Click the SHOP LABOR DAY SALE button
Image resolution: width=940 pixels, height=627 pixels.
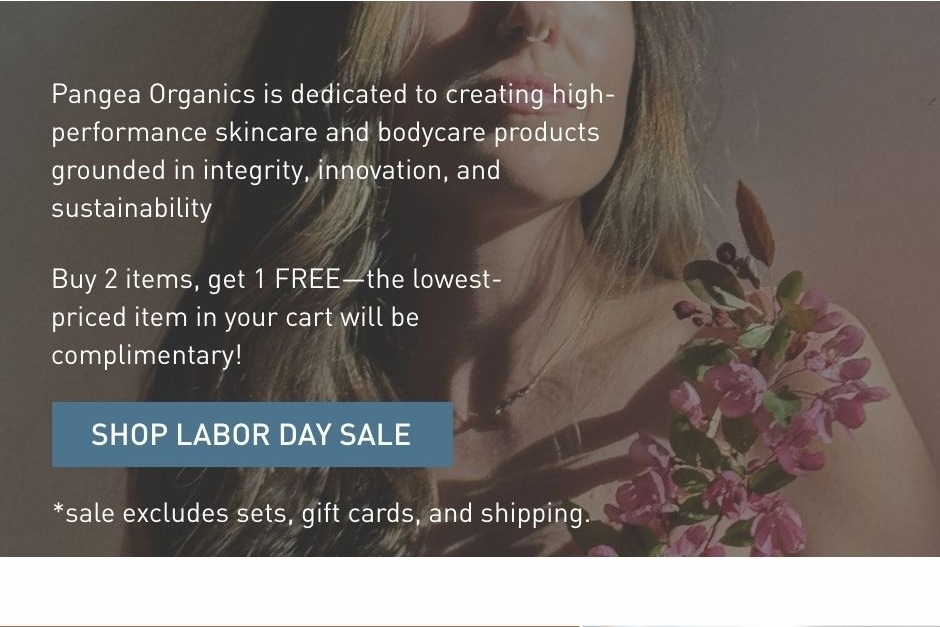tap(252, 434)
